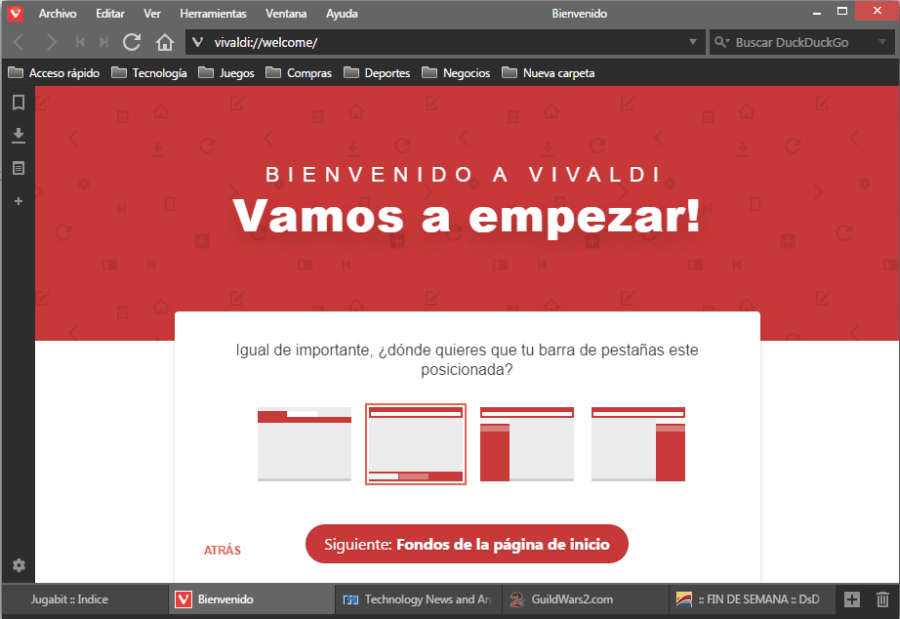Image resolution: width=900 pixels, height=619 pixels.
Task: Open Tecnología bookmarks folder
Action: tap(149, 73)
